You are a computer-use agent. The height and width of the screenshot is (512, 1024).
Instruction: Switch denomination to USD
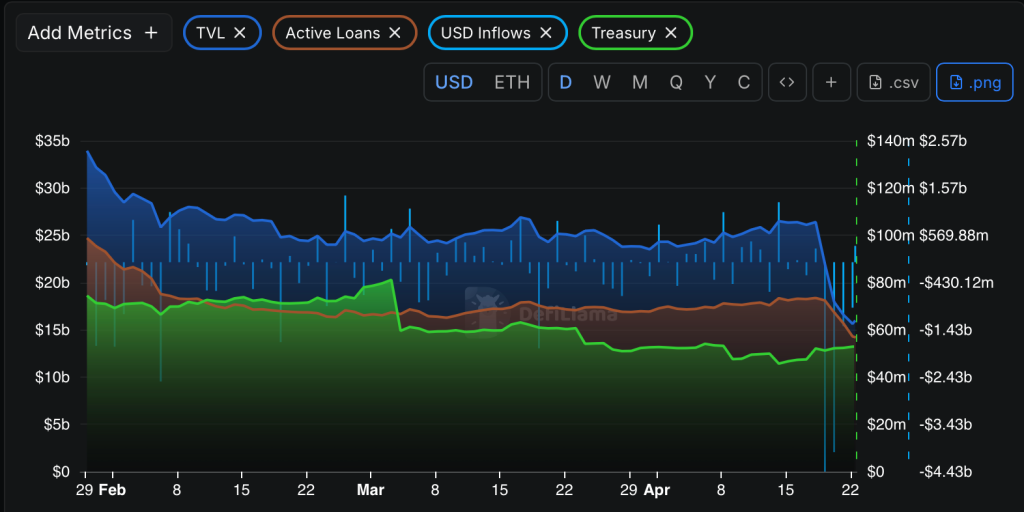454,82
